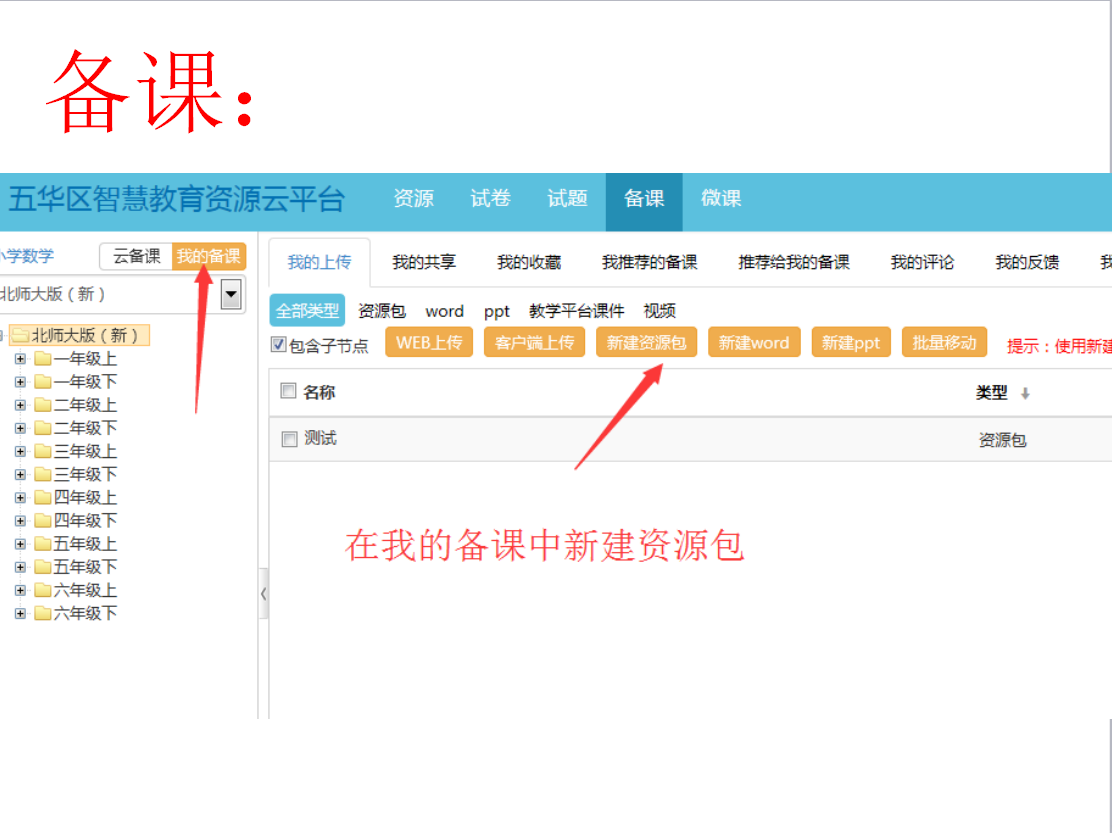Click the 新建资源包 button
This screenshot has height=833, width=1112.
tap(646, 342)
